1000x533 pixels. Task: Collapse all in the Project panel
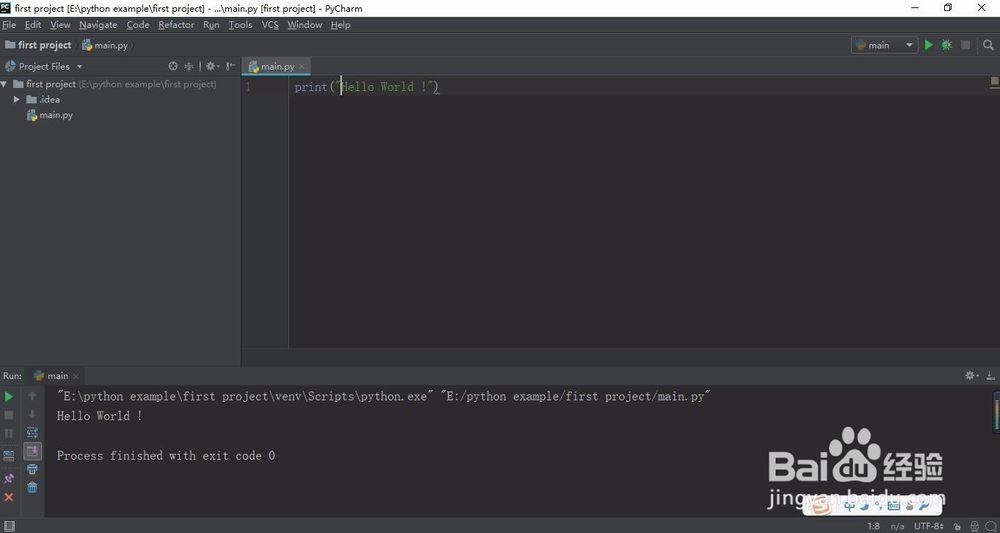(x=189, y=66)
